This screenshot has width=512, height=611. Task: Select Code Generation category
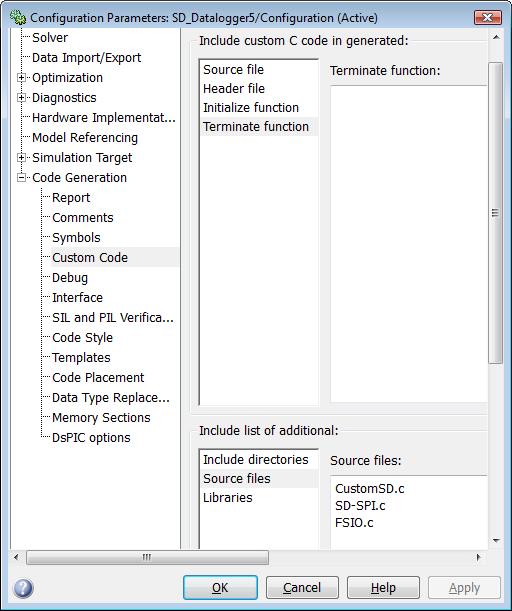pos(79,177)
